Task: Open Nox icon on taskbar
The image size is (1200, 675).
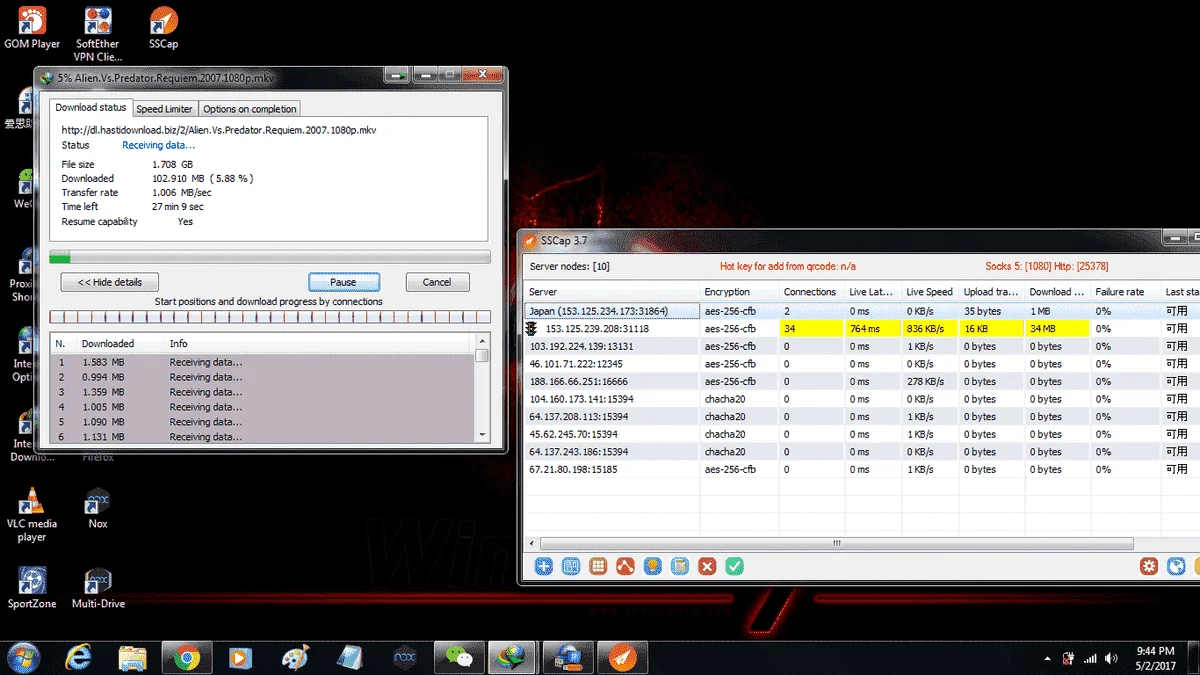Action: (x=404, y=657)
